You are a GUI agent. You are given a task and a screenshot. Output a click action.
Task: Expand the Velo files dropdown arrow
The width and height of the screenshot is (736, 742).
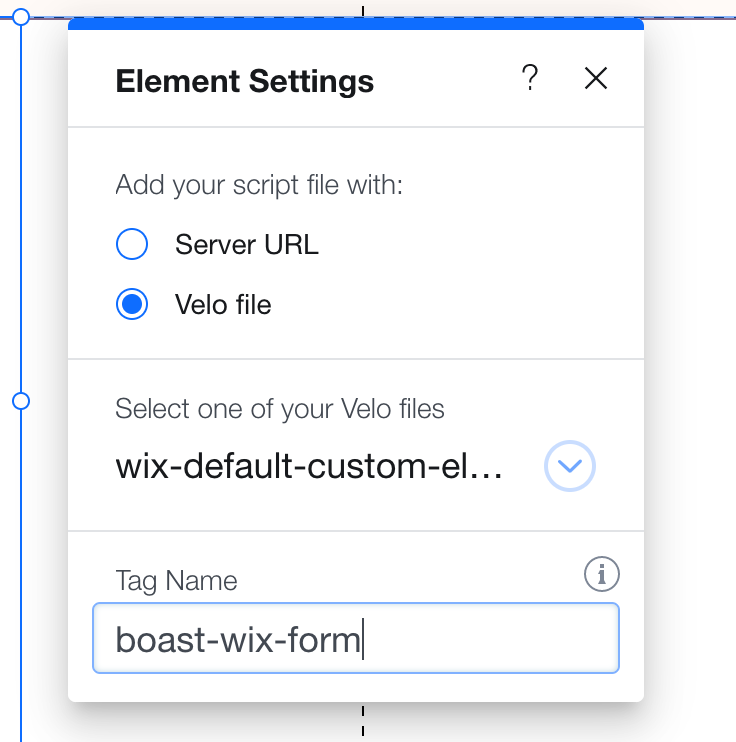tap(570, 466)
